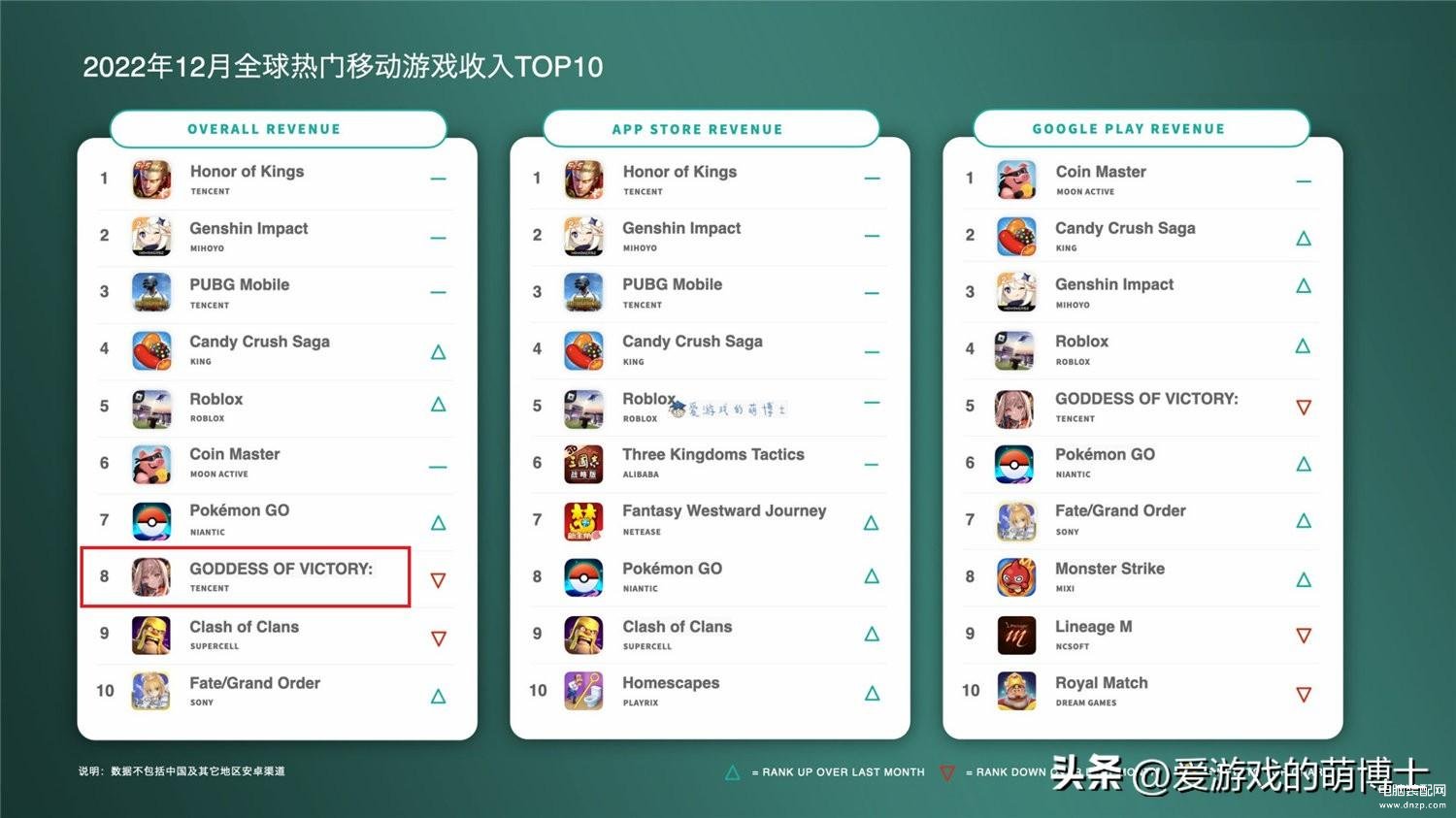Click Genshin Impact title in App Store list
Screen dimensions: 1456x818
pyautogui.click(x=681, y=228)
